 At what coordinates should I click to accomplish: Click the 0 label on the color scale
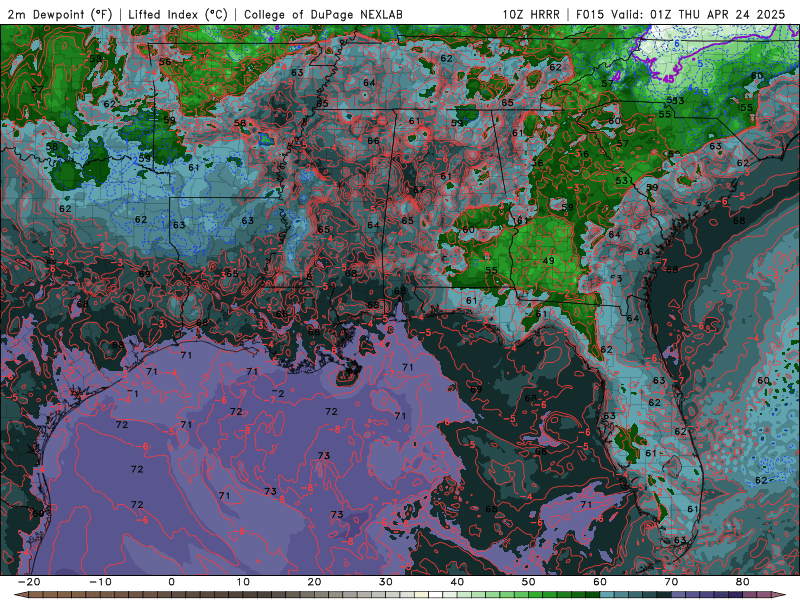click(x=171, y=582)
